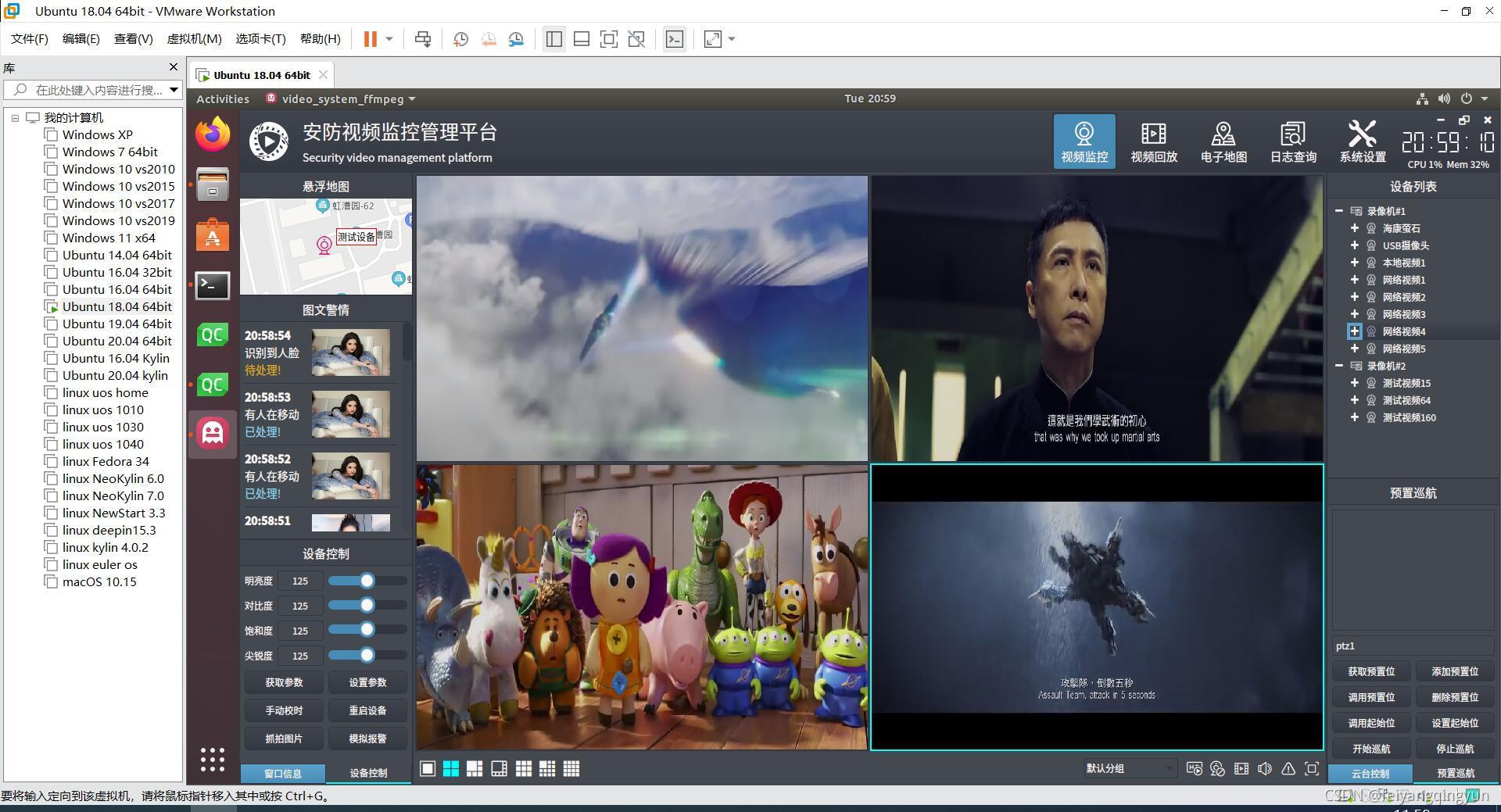Pause the virtual machine in VMware toolbar
Viewport: 1501px width, 812px height.
(371, 39)
